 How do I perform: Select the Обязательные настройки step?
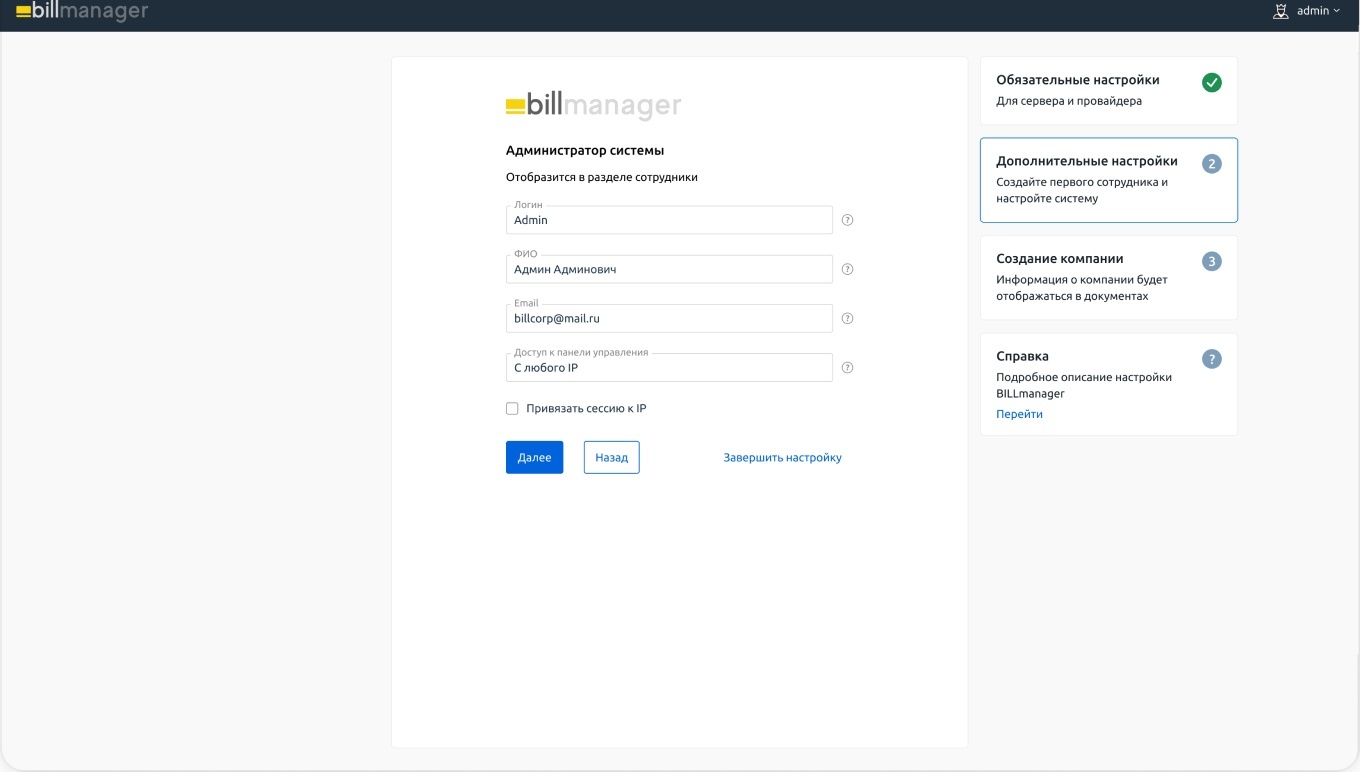[1109, 90]
